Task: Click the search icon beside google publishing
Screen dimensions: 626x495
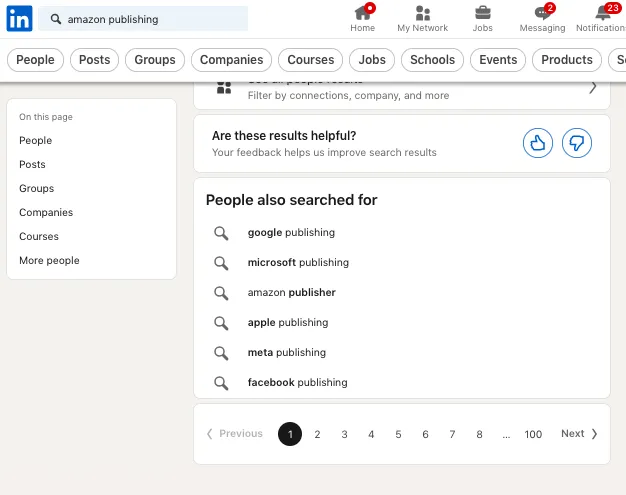Action: [221, 233]
